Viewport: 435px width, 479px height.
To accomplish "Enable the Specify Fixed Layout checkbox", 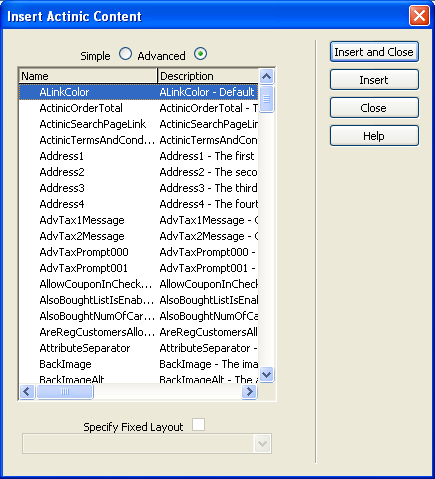I will [x=199, y=425].
